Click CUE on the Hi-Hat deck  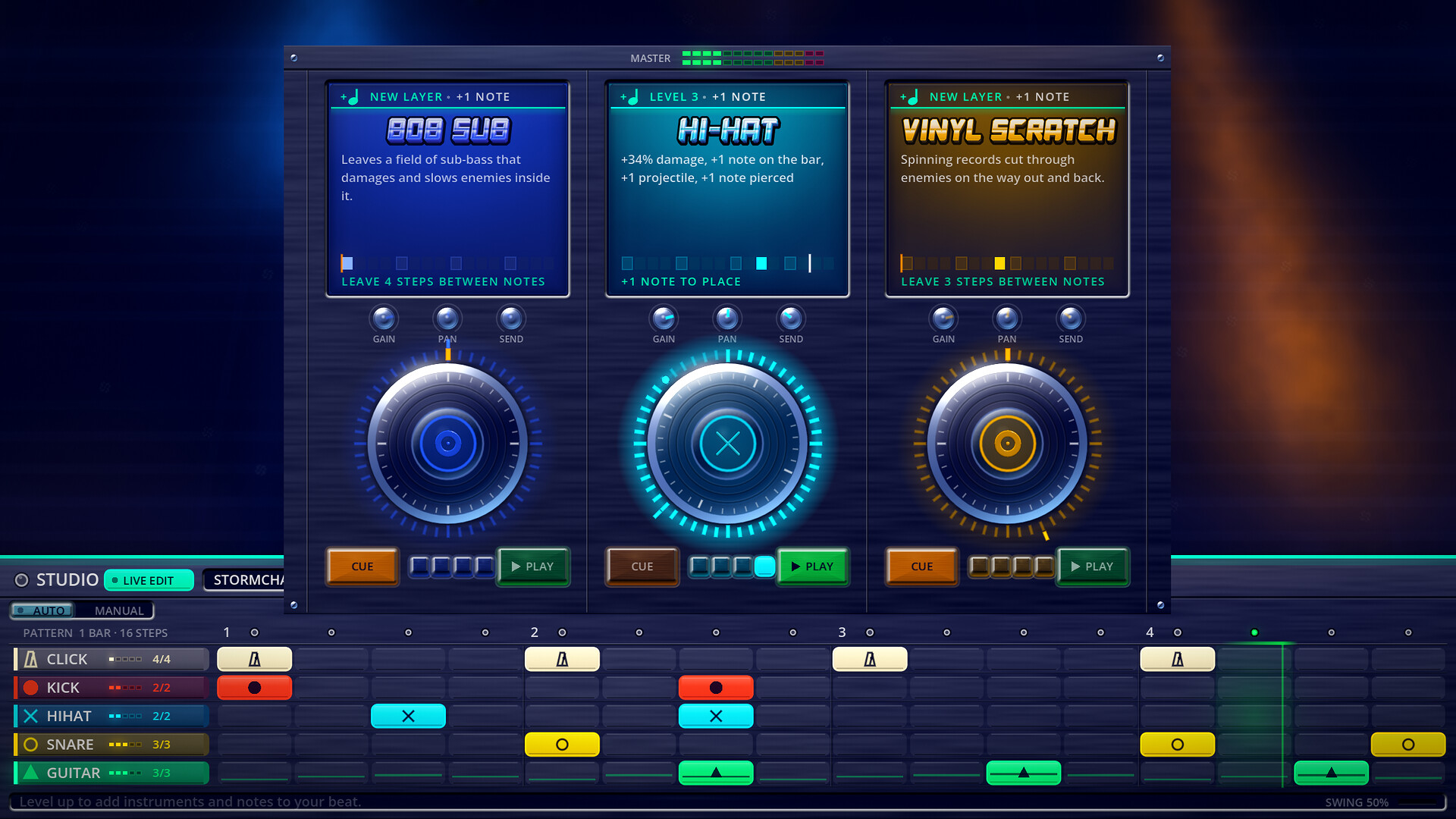642,566
